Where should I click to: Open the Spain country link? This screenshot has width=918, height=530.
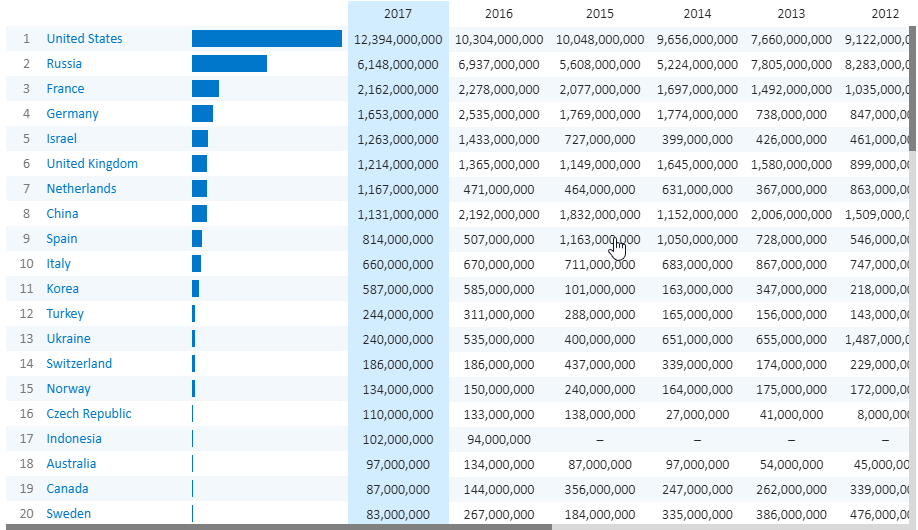tap(61, 239)
